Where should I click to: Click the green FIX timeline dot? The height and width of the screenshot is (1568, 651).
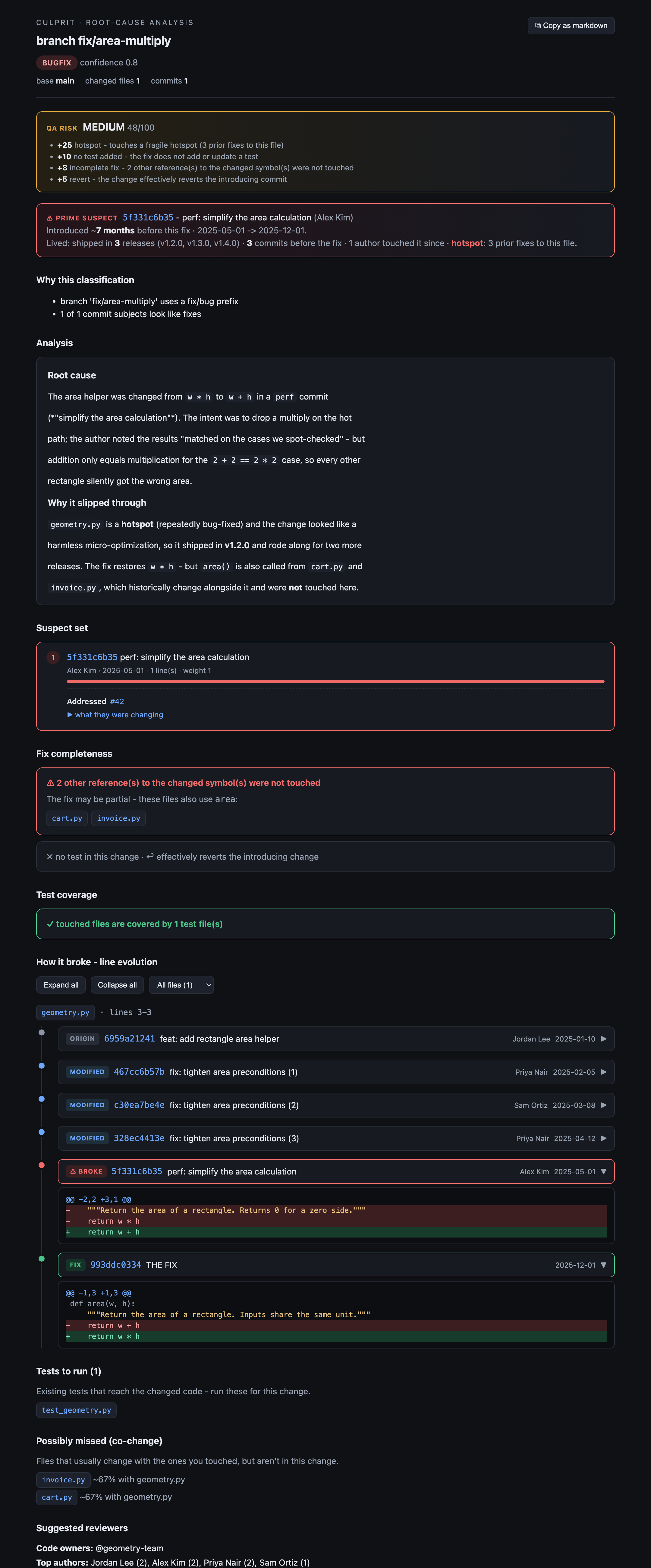[x=41, y=1258]
